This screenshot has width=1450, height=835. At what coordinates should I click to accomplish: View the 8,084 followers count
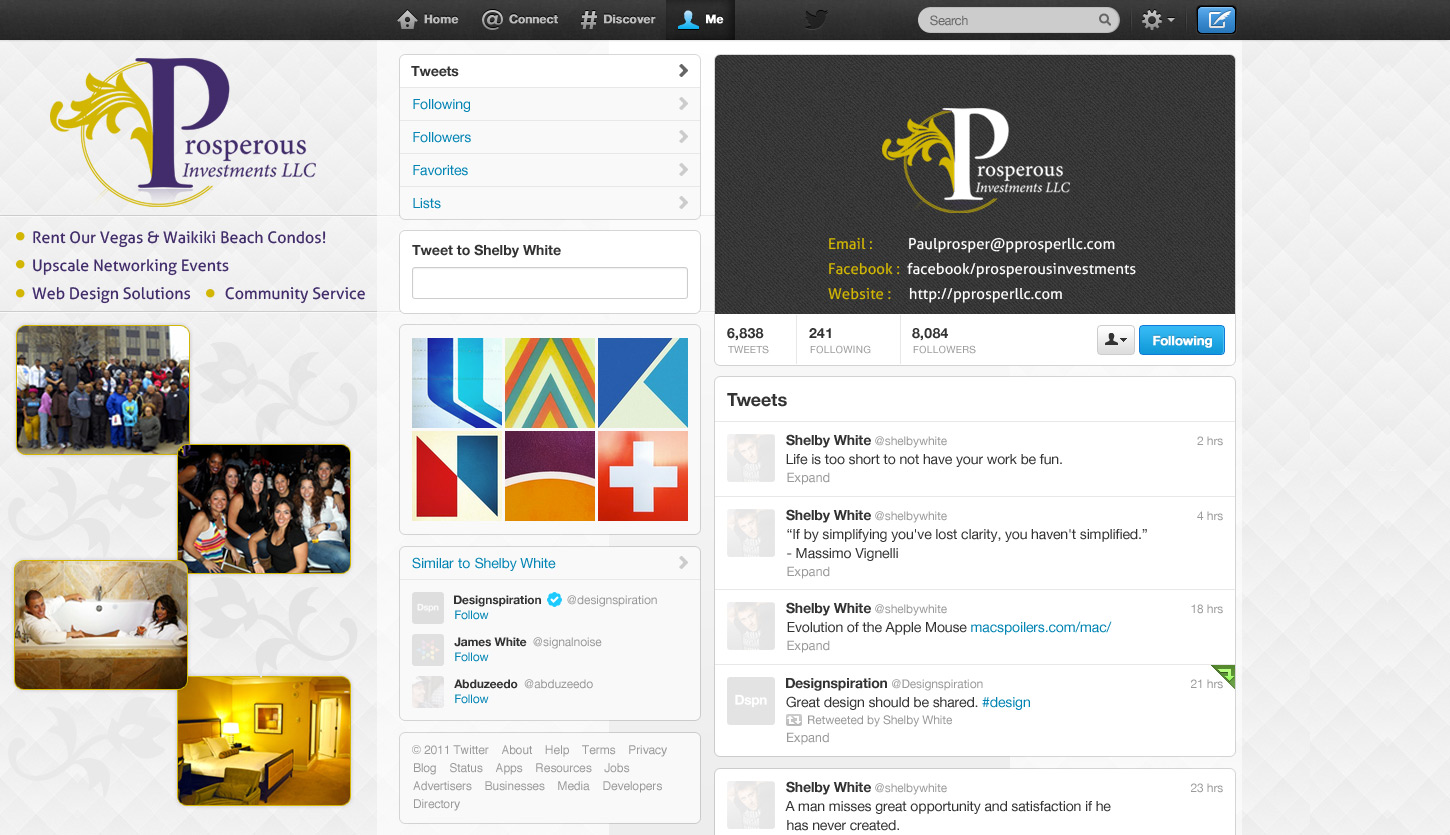944,340
